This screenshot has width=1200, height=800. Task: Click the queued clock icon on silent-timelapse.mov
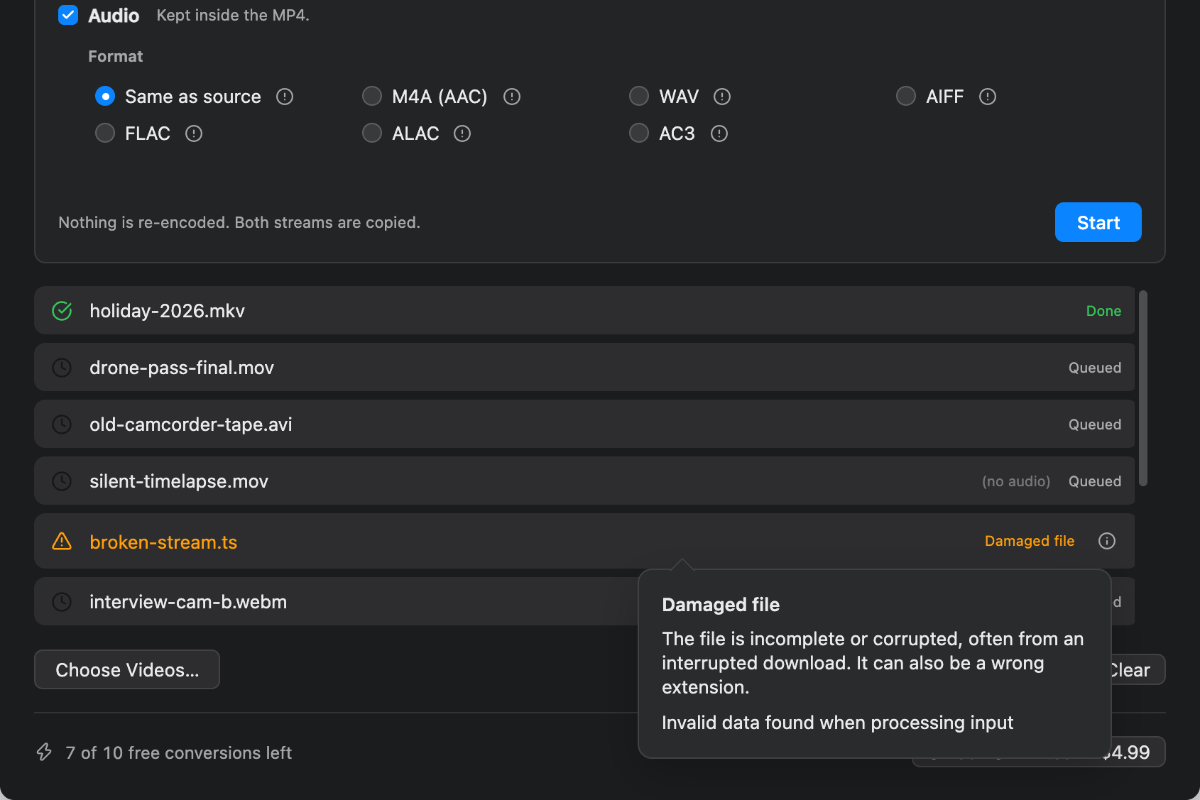62,482
